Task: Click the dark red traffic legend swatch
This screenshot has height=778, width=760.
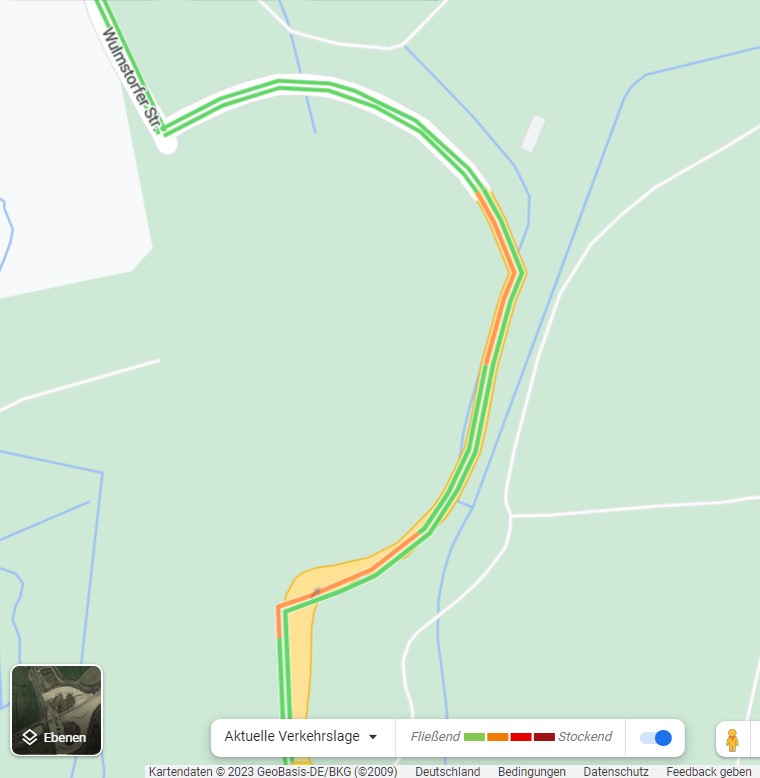Action: click(544, 737)
